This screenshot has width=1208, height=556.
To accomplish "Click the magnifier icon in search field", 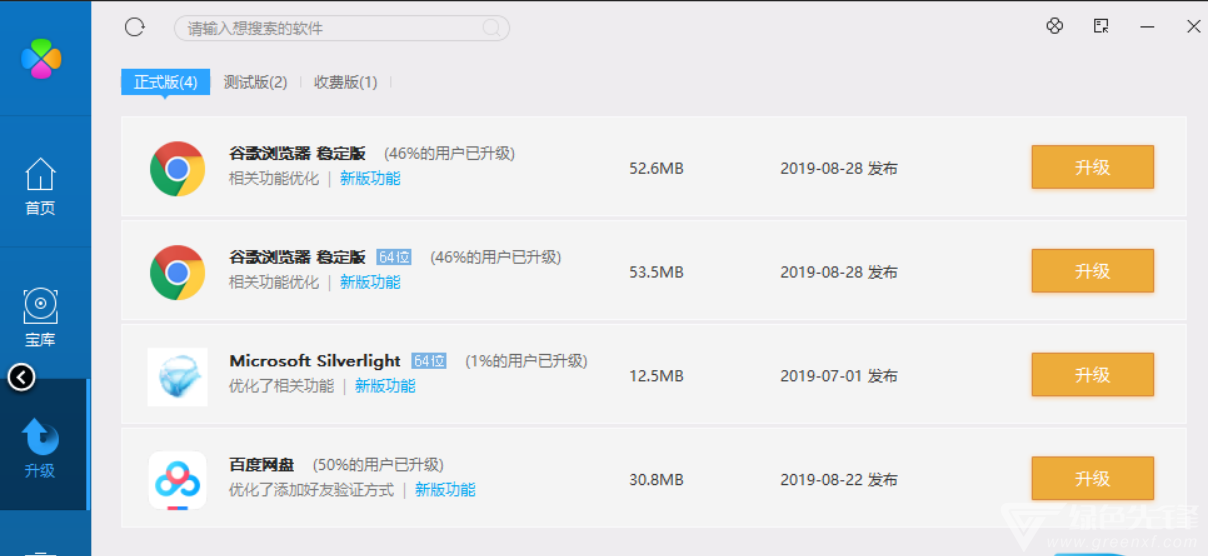I will pos(492,28).
